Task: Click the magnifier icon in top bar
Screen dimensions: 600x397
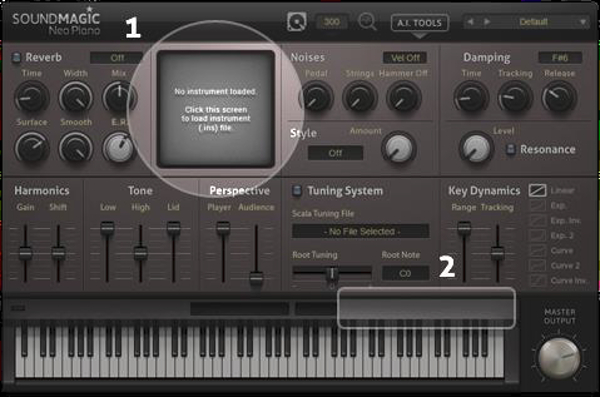Action: (x=367, y=21)
